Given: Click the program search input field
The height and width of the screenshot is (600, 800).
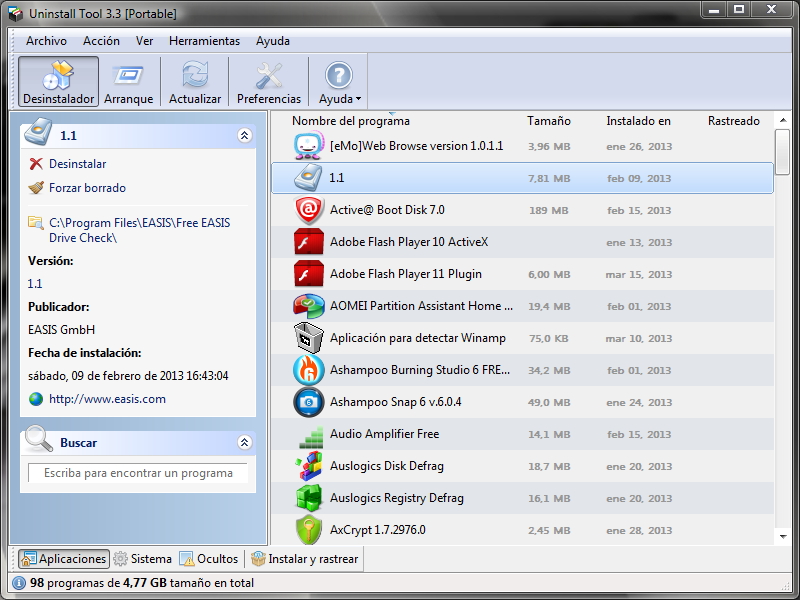Looking at the screenshot, I should pyautogui.click(x=138, y=473).
